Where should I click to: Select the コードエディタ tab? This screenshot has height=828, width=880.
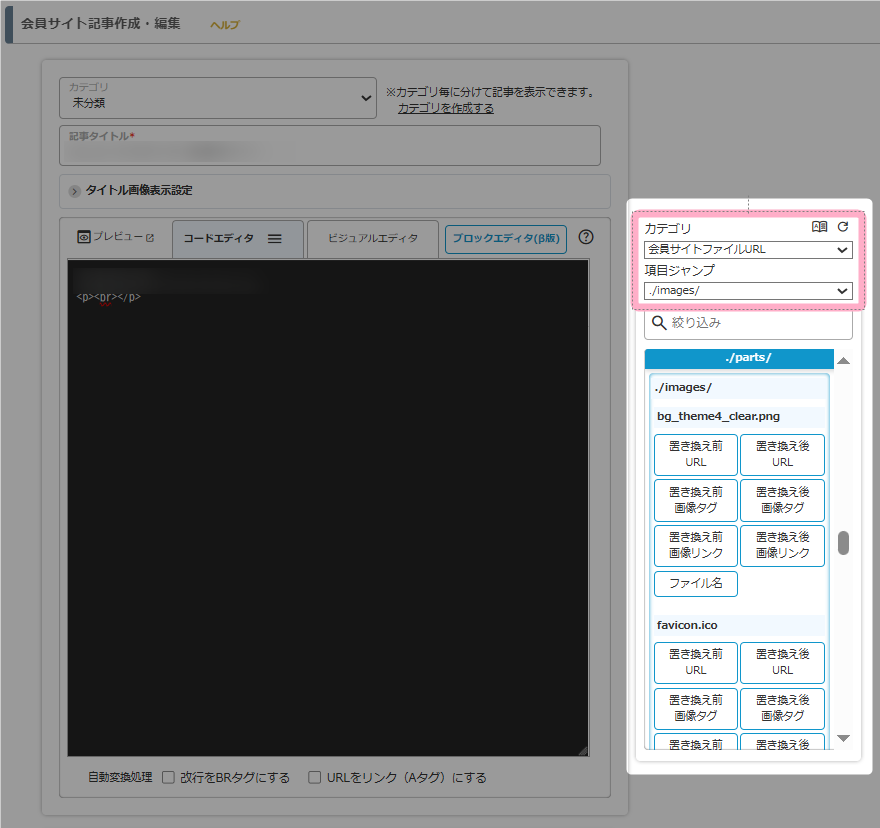pyautogui.click(x=219, y=239)
